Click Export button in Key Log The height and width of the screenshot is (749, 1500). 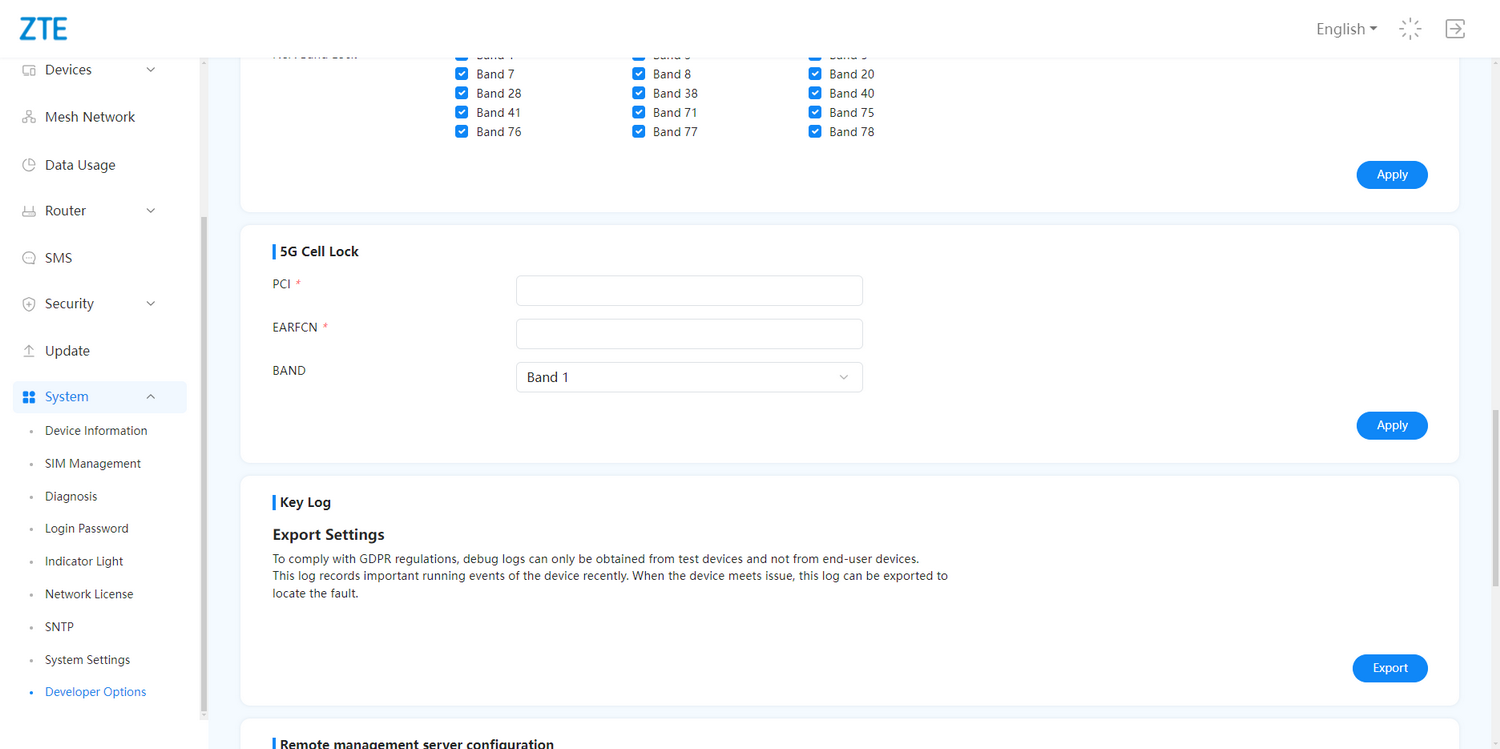(x=1390, y=668)
